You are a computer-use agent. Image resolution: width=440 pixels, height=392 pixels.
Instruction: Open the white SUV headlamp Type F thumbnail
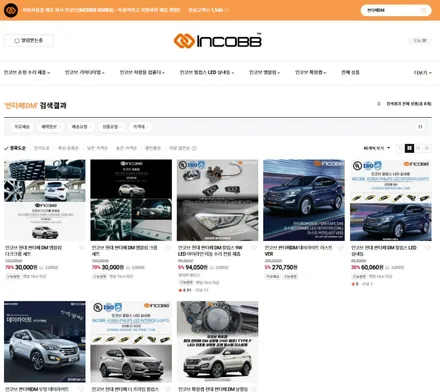[217, 342]
